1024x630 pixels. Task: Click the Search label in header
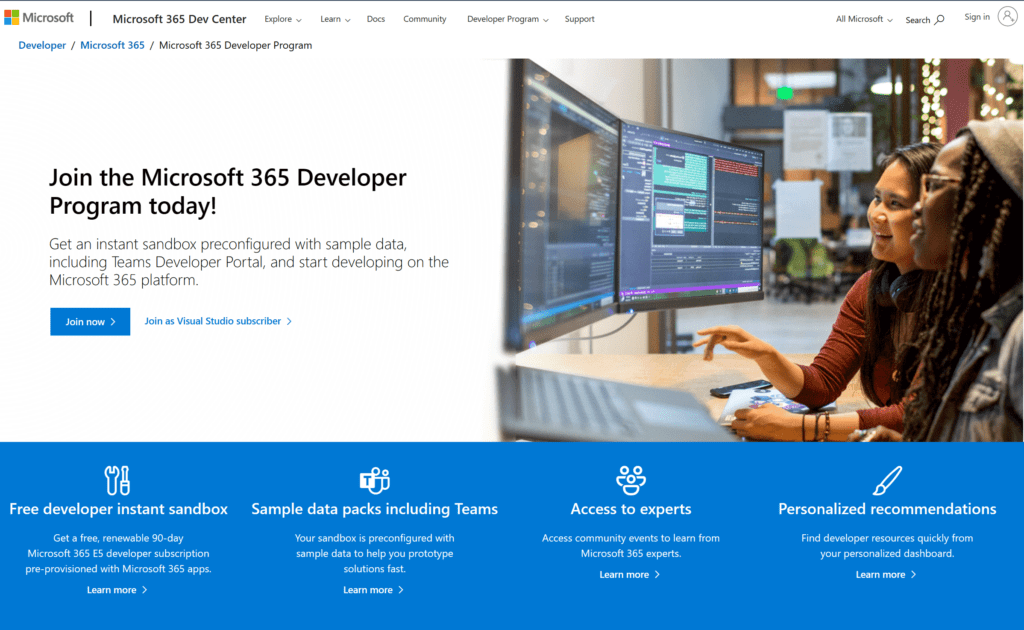(x=918, y=20)
